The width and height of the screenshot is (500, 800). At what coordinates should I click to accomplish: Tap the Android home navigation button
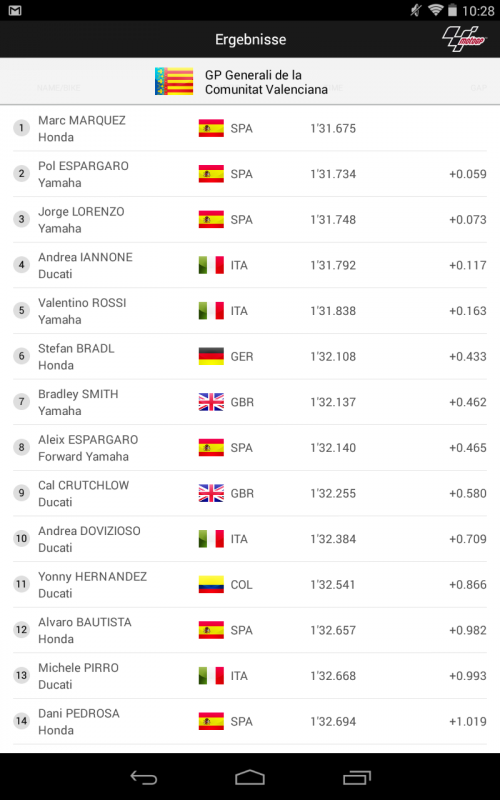tap(250, 778)
